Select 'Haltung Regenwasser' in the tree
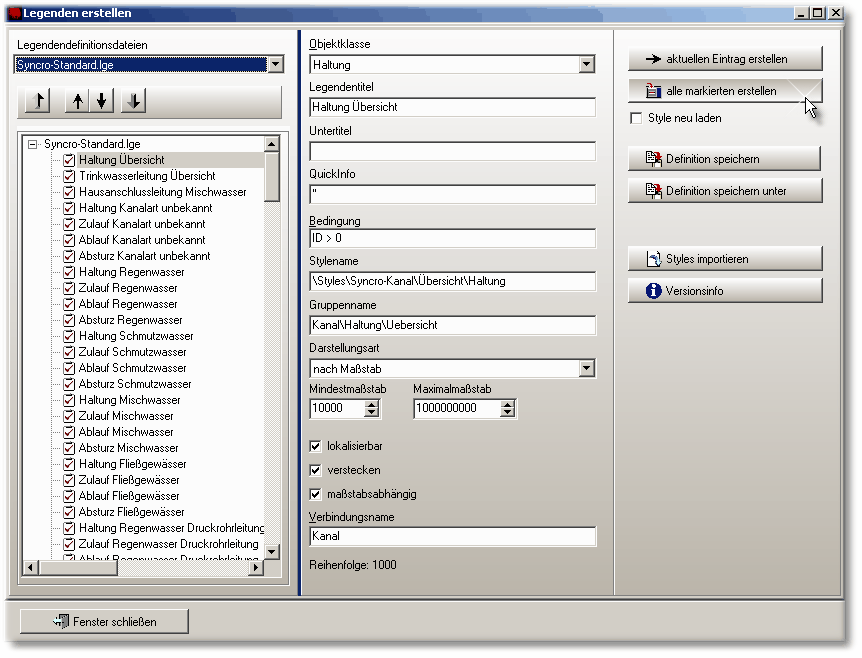The image size is (862, 658). (x=131, y=272)
